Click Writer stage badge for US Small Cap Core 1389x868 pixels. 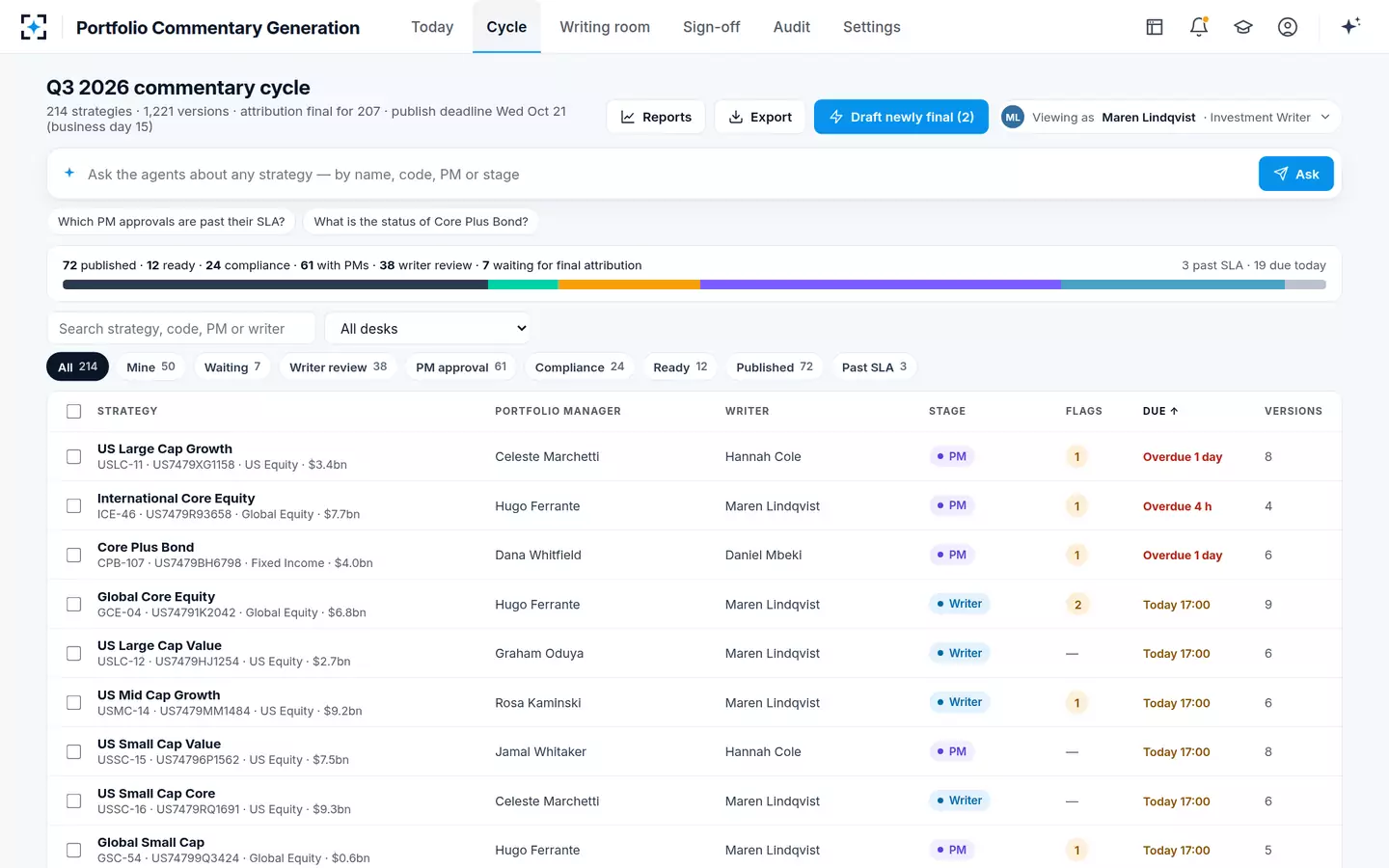pos(959,800)
